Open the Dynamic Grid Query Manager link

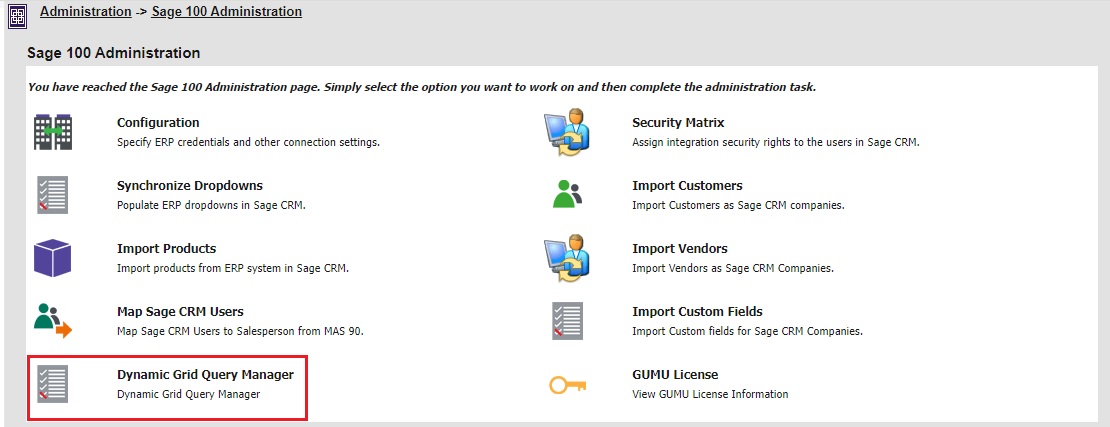coord(205,375)
